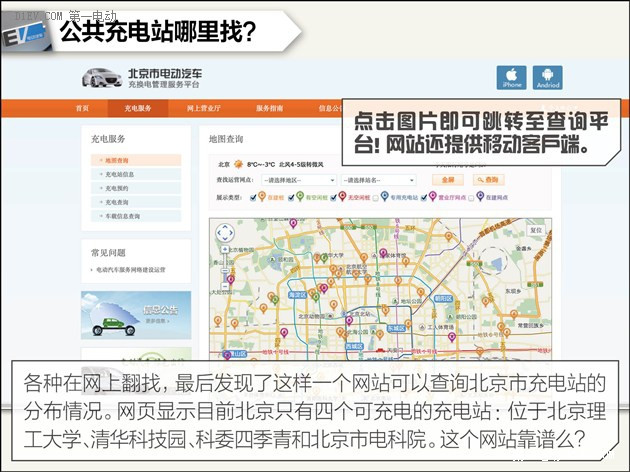The width and height of the screenshot is (630, 472).
Task: Click the red 无空闲桩 legend pin icon
Action: click(342, 196)
